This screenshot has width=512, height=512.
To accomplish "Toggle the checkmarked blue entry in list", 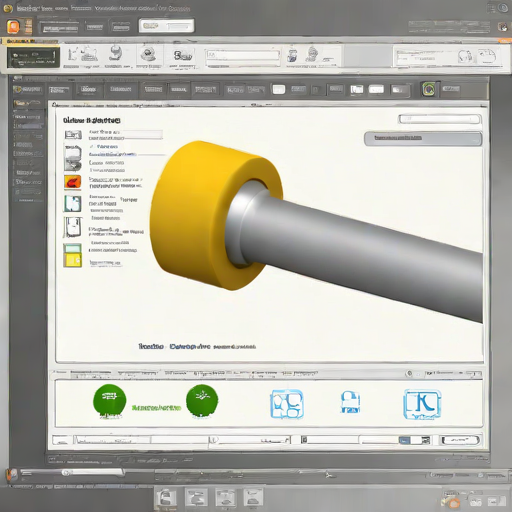I will [x=104, y=147].
